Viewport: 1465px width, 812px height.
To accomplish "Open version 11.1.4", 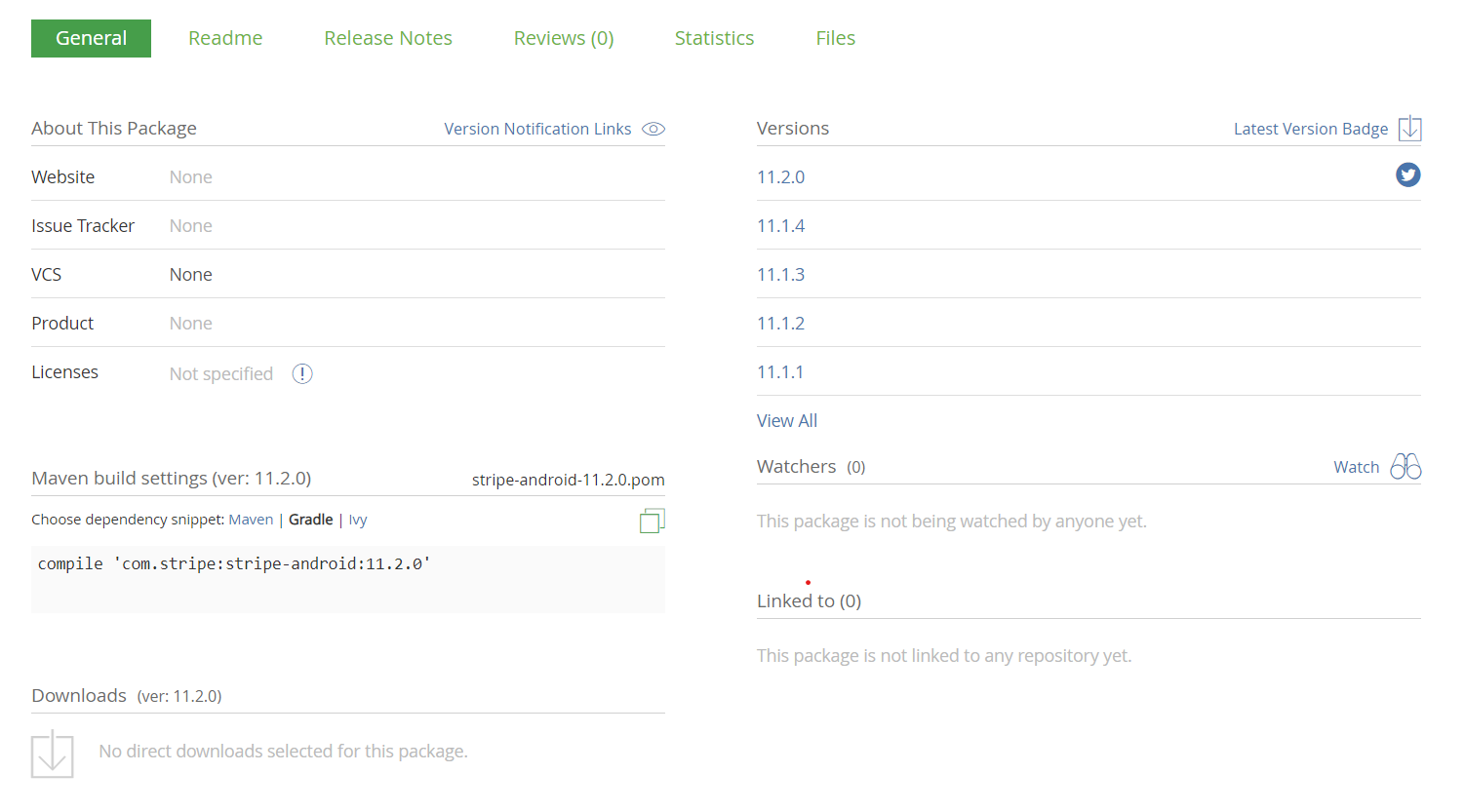I will point(780,225).
